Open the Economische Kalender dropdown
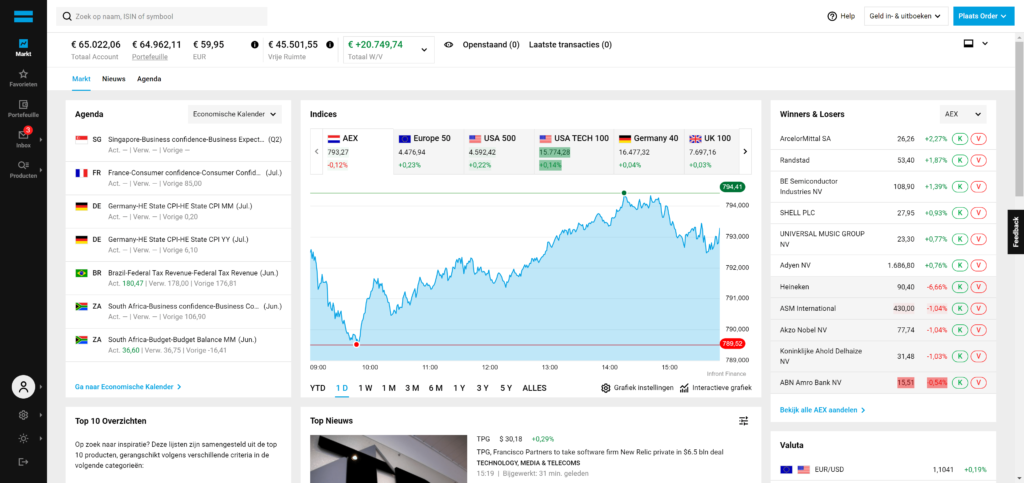 tap(234, 114)
